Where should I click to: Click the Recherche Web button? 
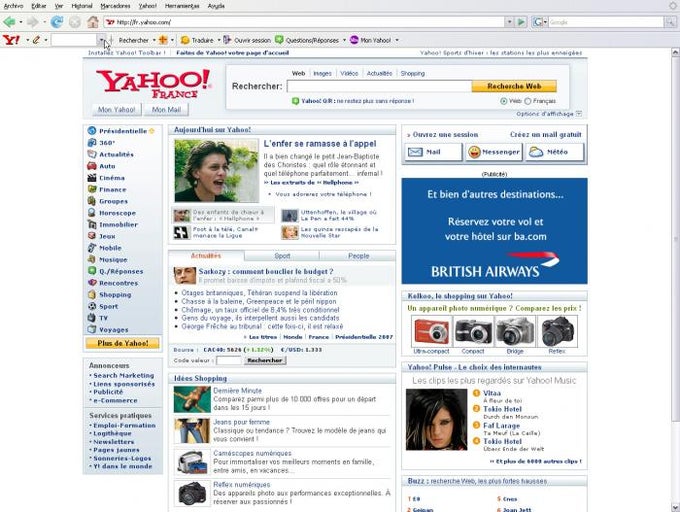(x=514, y=86)
